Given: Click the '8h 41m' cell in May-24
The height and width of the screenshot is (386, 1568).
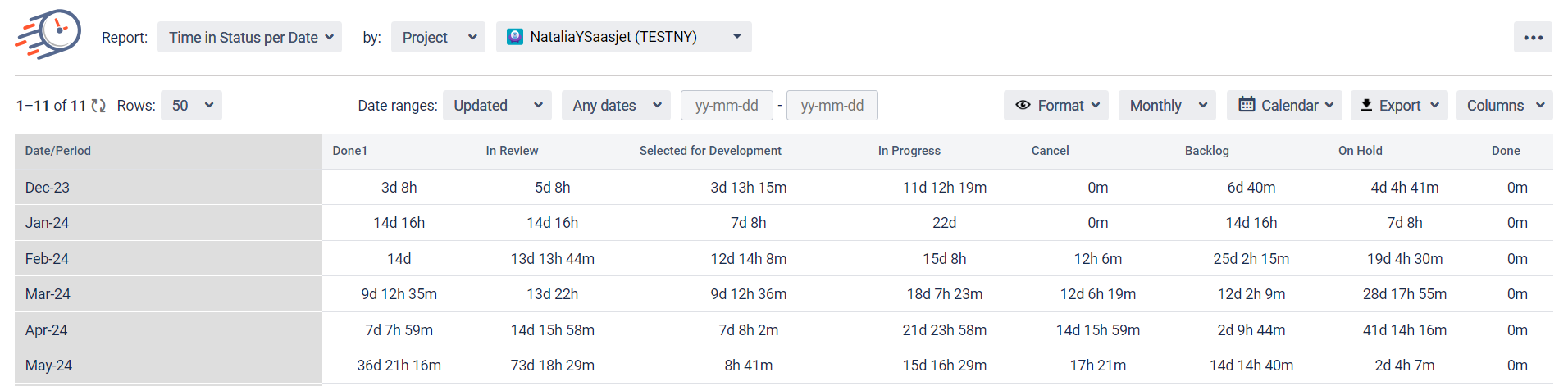Looking at the screenshot, I should click(749, 366).
